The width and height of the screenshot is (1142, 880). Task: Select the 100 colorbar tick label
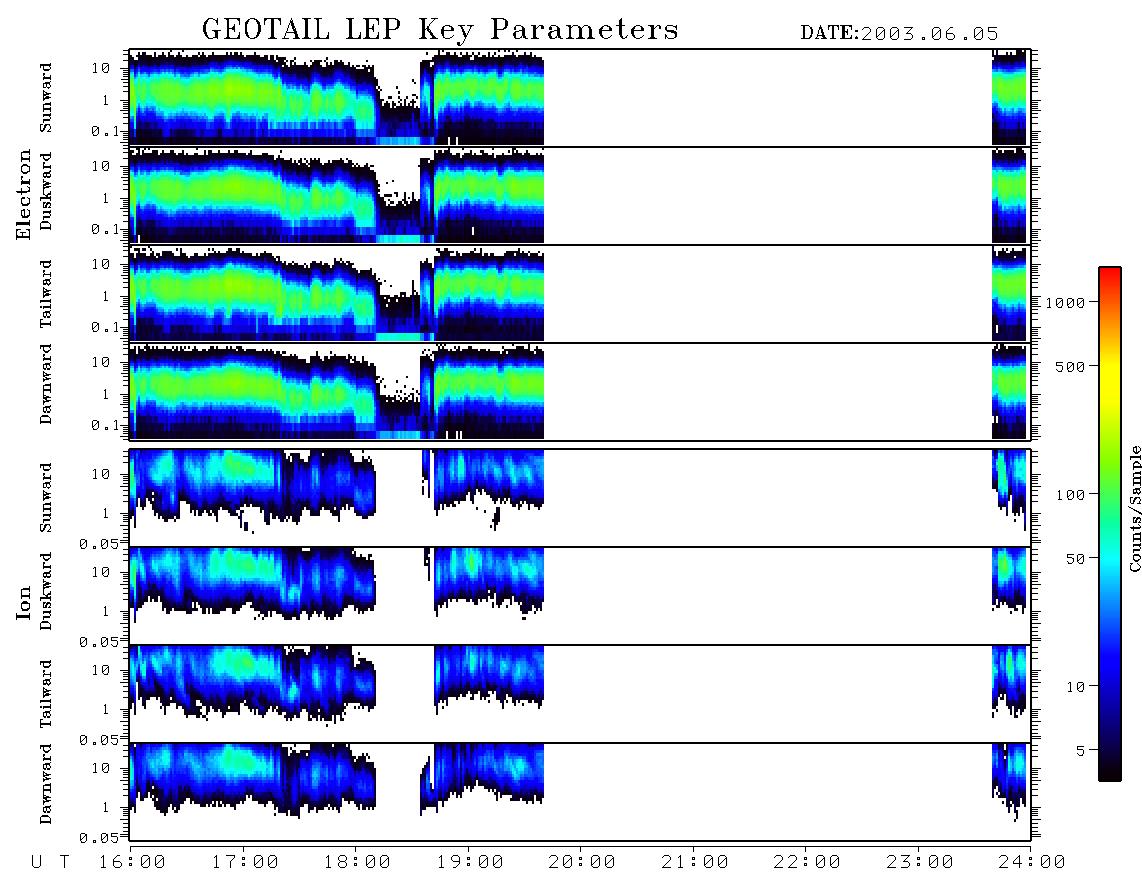(x=1070, y=495)
